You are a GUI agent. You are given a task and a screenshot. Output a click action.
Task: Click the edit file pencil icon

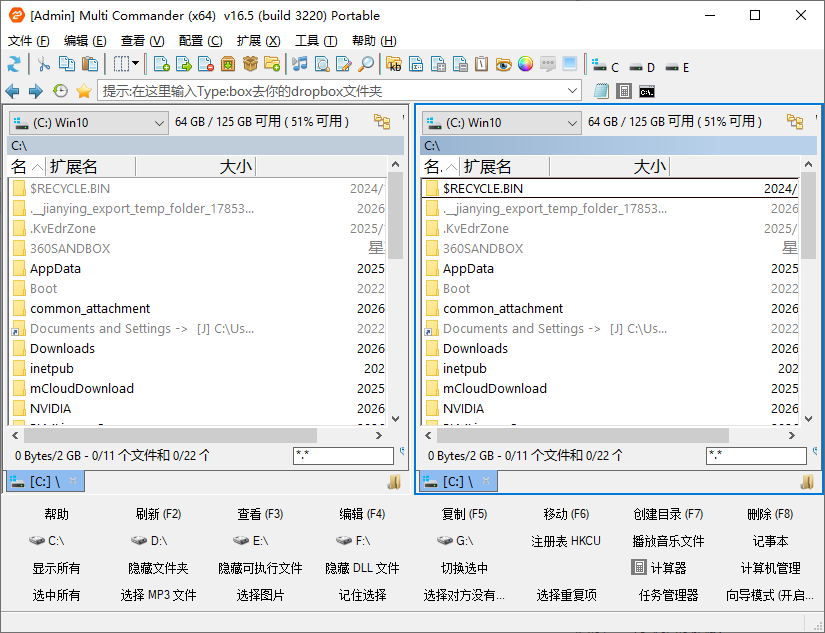coord(344,64)
